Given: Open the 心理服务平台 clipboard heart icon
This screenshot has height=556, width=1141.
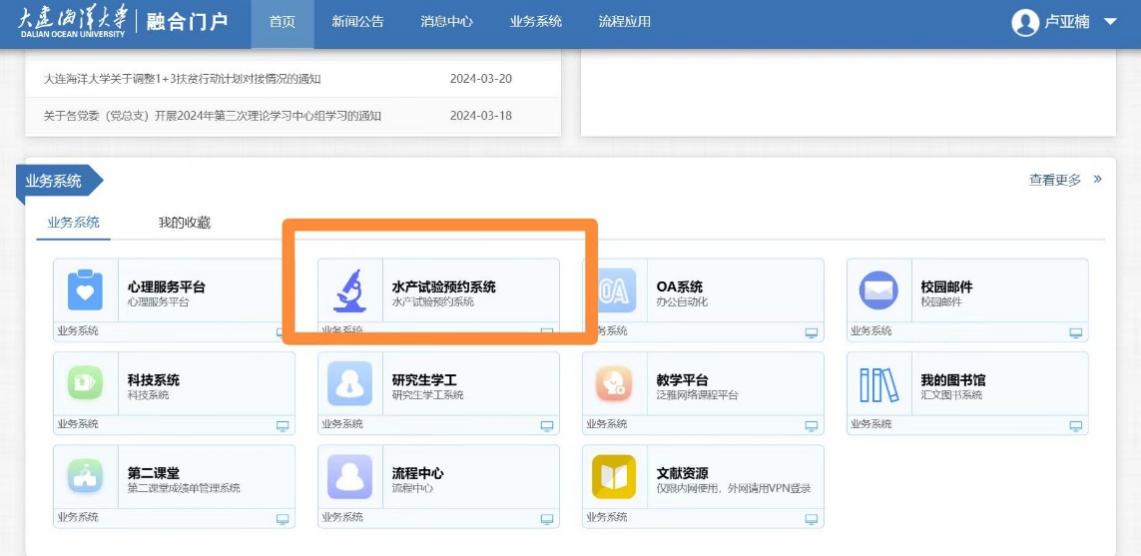Looking at the screenshot, I should coord(85,291).
